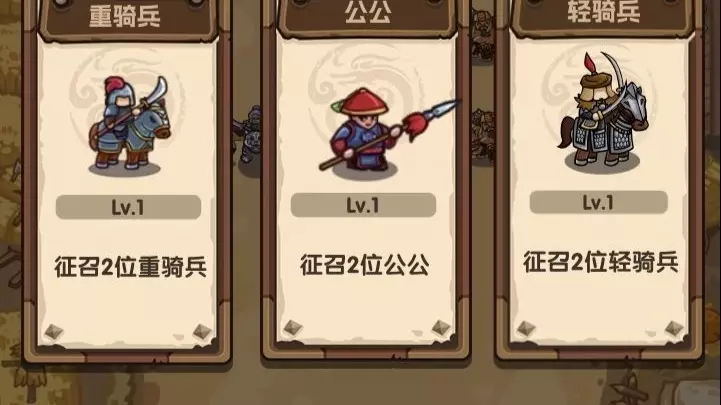721x405 pixels.
Task: Click the 公公 card title banner
Action: pos(368,14)
